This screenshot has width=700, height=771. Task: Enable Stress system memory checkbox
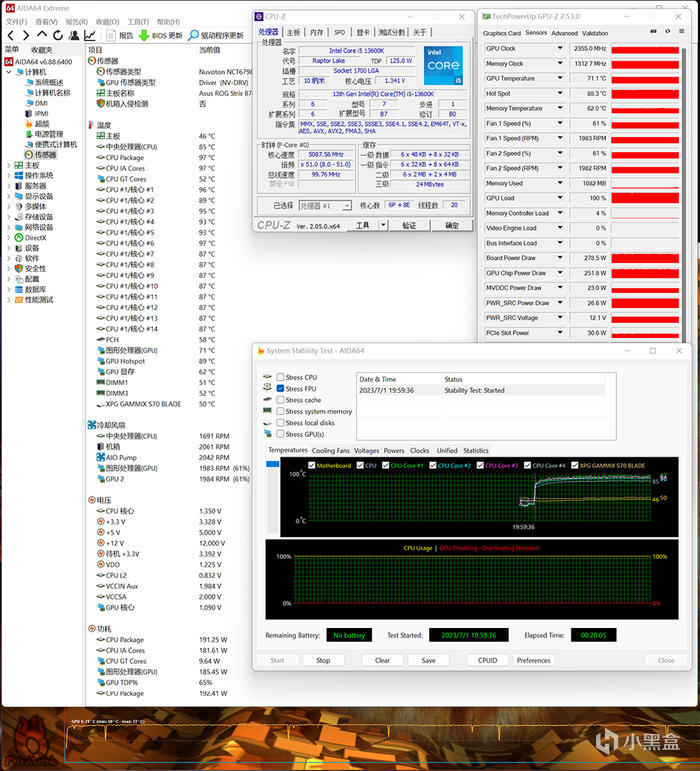pyautogui.click(x=280, y=411)
